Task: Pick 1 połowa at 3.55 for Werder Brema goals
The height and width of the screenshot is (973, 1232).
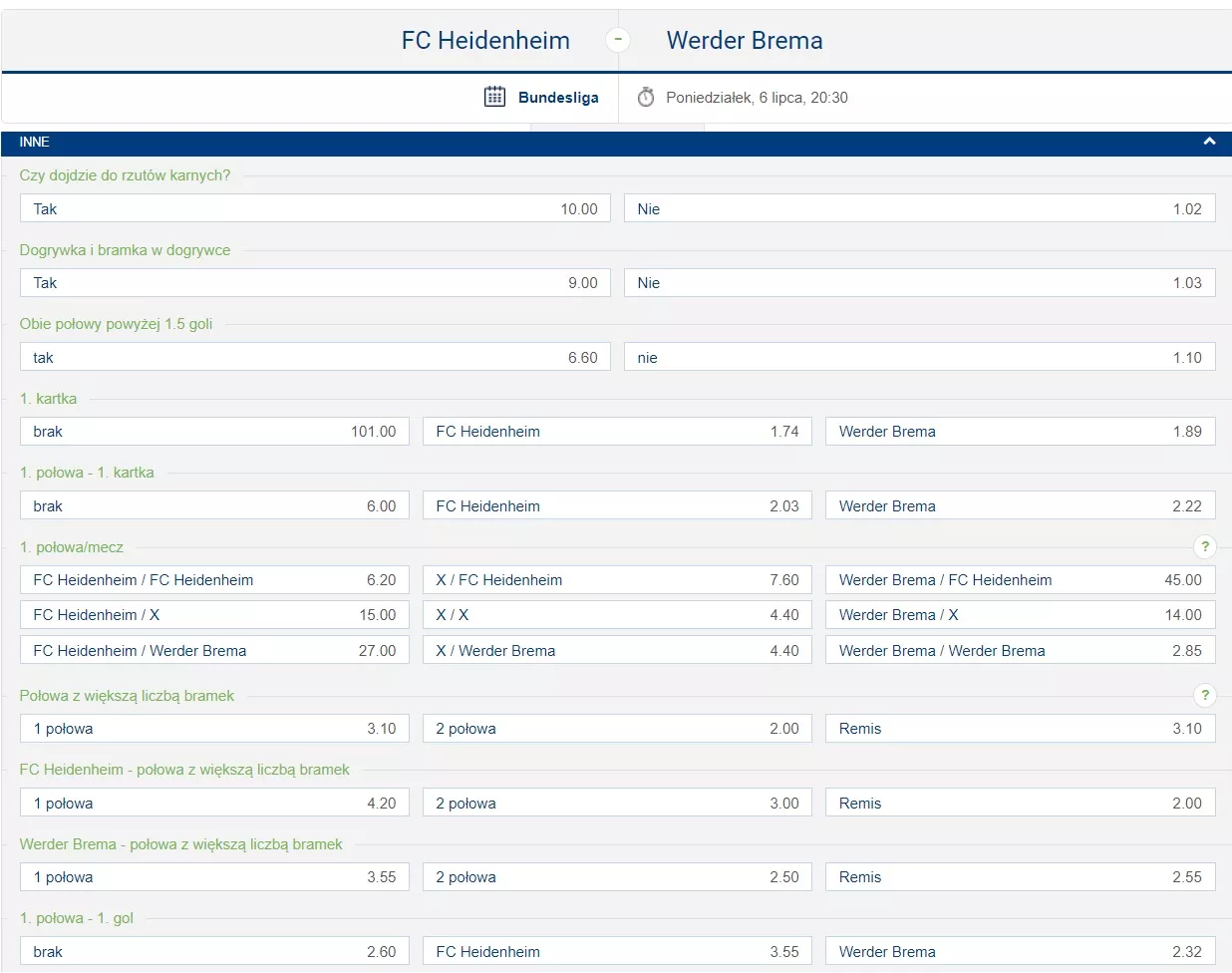Action: click(214, 876)
